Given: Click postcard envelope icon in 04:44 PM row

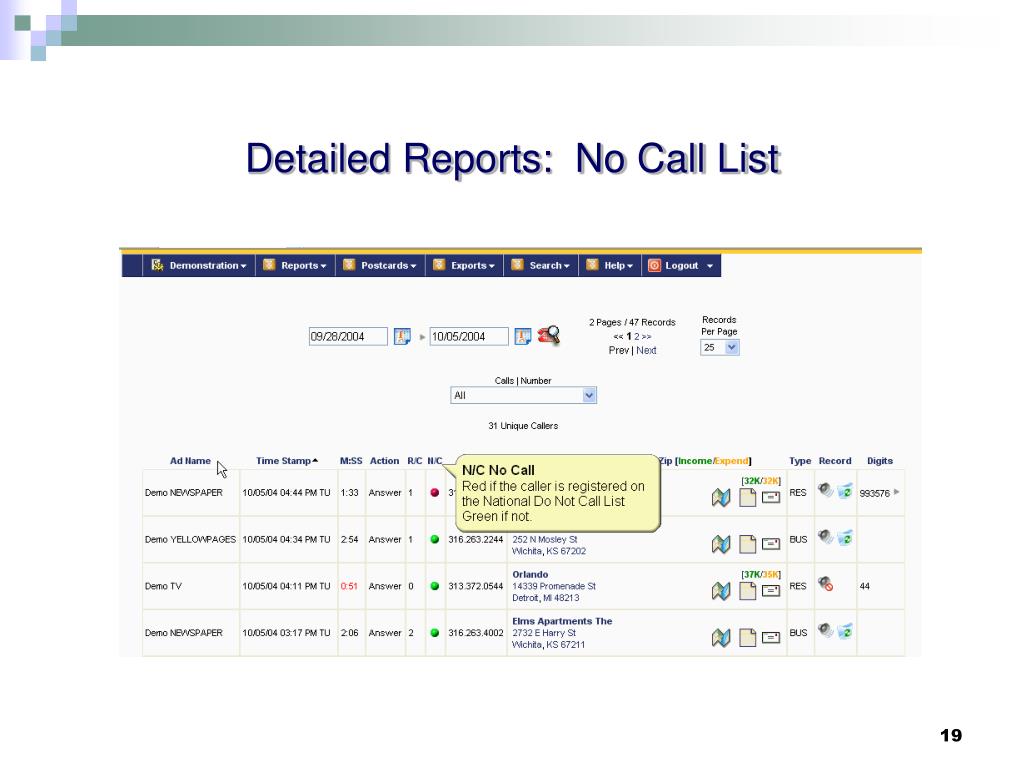Looking at the screenshot, I should coord(771,498).
